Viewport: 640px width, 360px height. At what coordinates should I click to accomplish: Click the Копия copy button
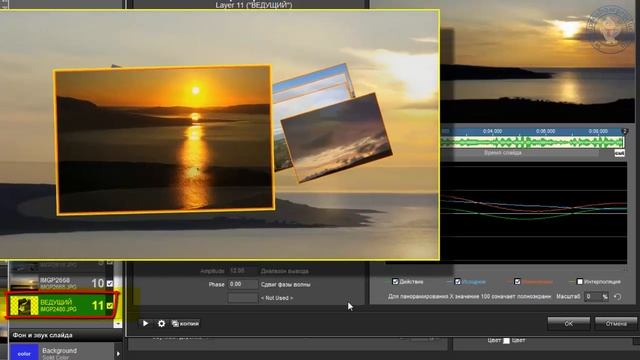[185, 323]
